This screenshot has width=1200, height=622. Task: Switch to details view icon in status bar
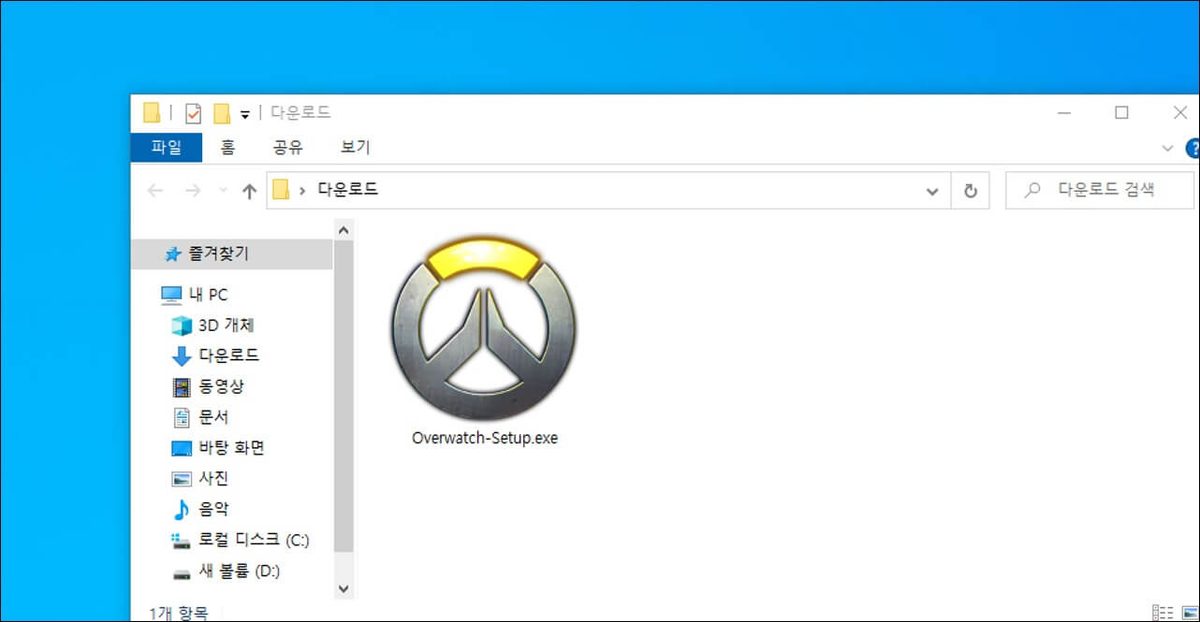(1163, 612)
